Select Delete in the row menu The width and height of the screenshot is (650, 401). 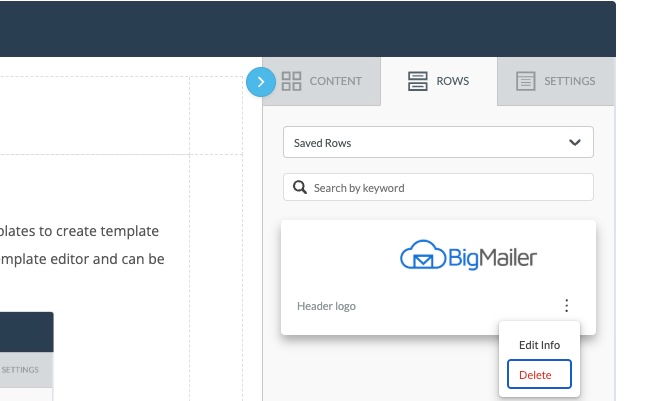point(539,374)
